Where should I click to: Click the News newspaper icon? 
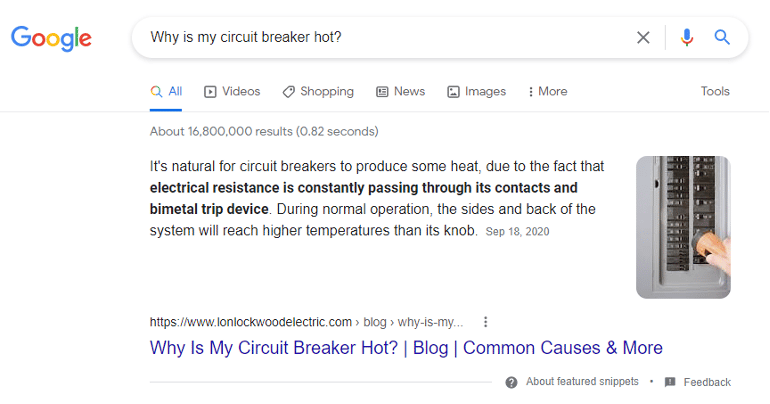(382, 92)
